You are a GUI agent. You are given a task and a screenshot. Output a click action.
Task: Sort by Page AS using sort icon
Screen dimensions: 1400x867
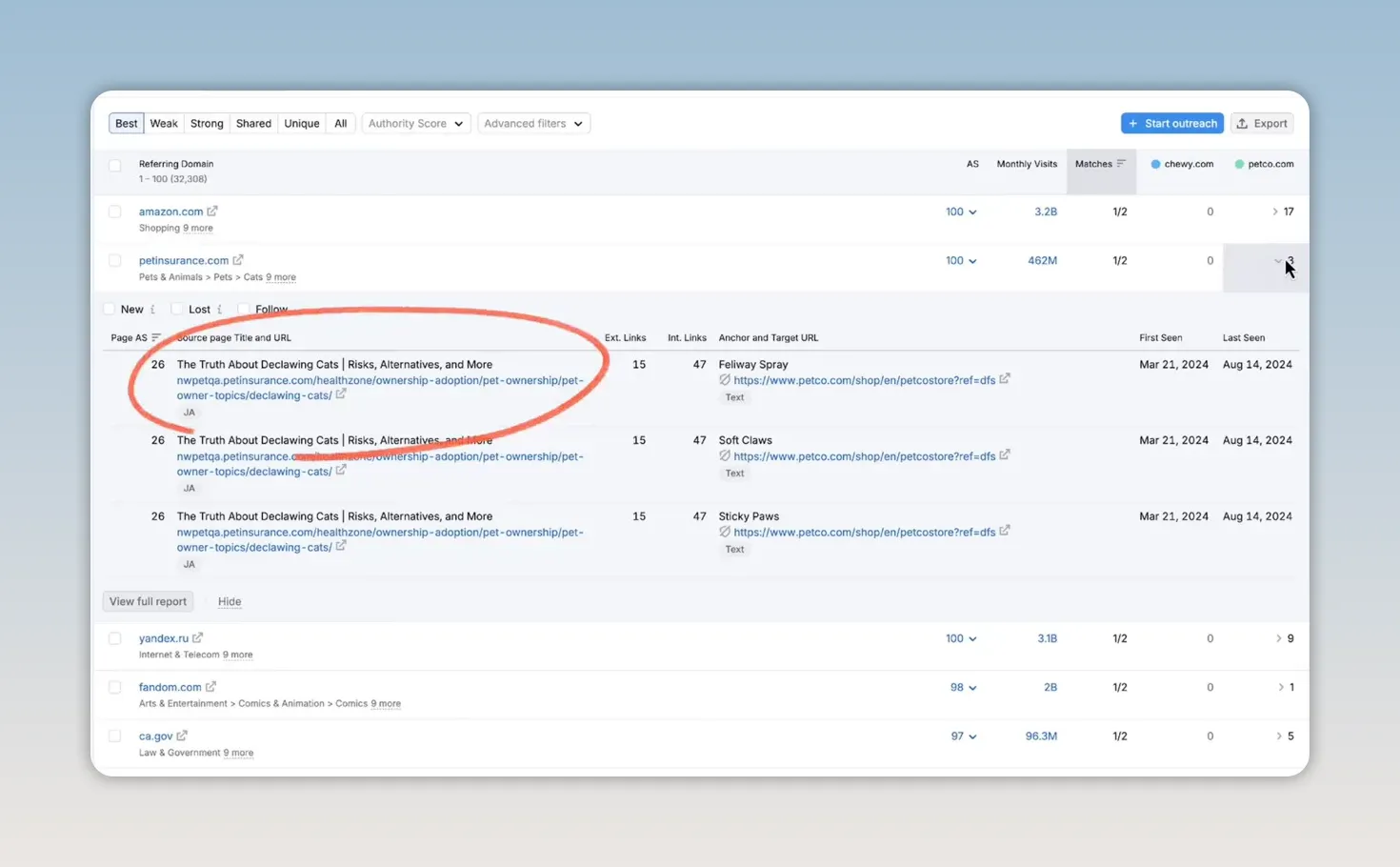pyautogui.click(x=156, y=337)
